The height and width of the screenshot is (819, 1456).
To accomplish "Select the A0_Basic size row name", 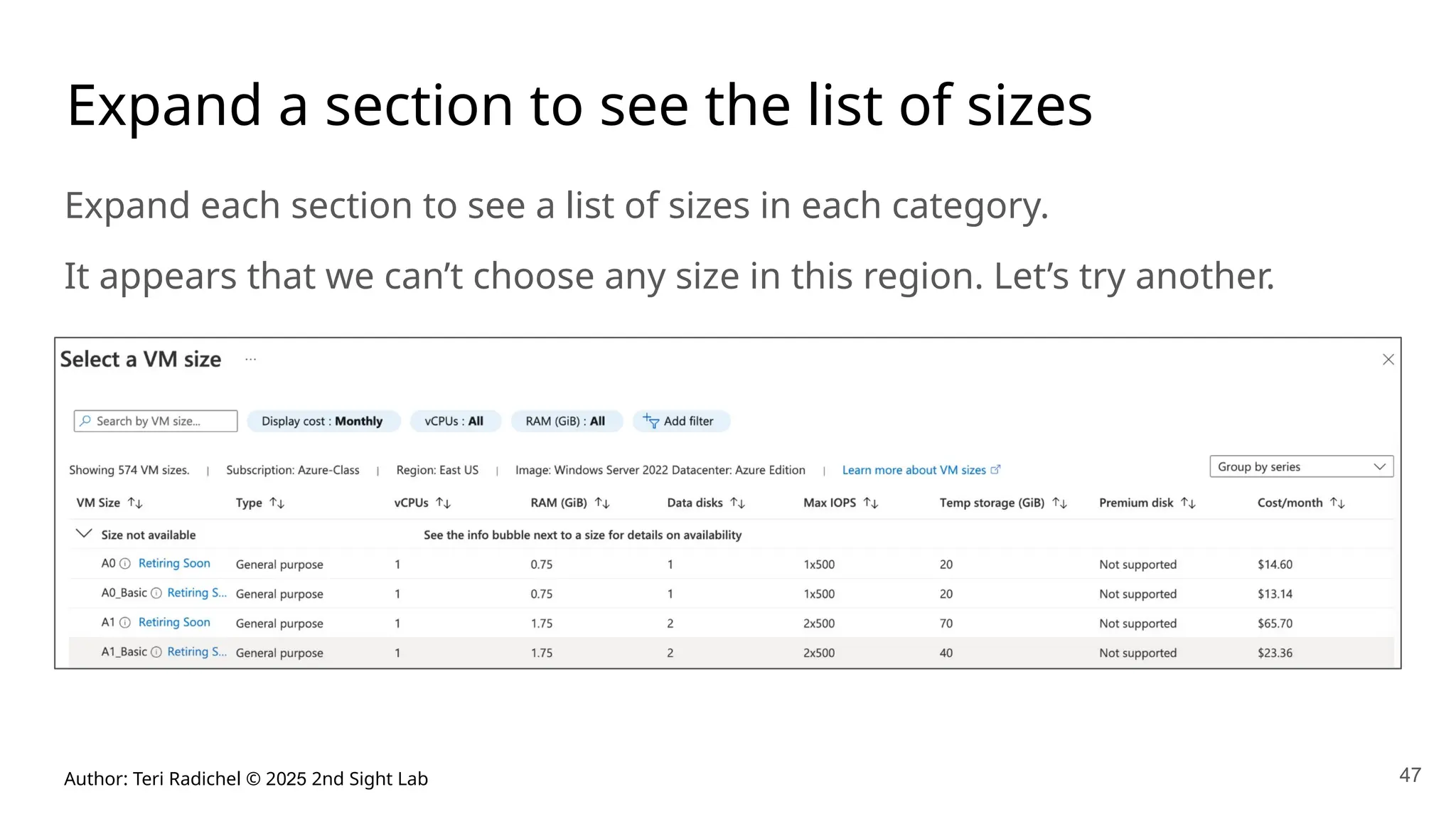I will click(x=124, y=593).
